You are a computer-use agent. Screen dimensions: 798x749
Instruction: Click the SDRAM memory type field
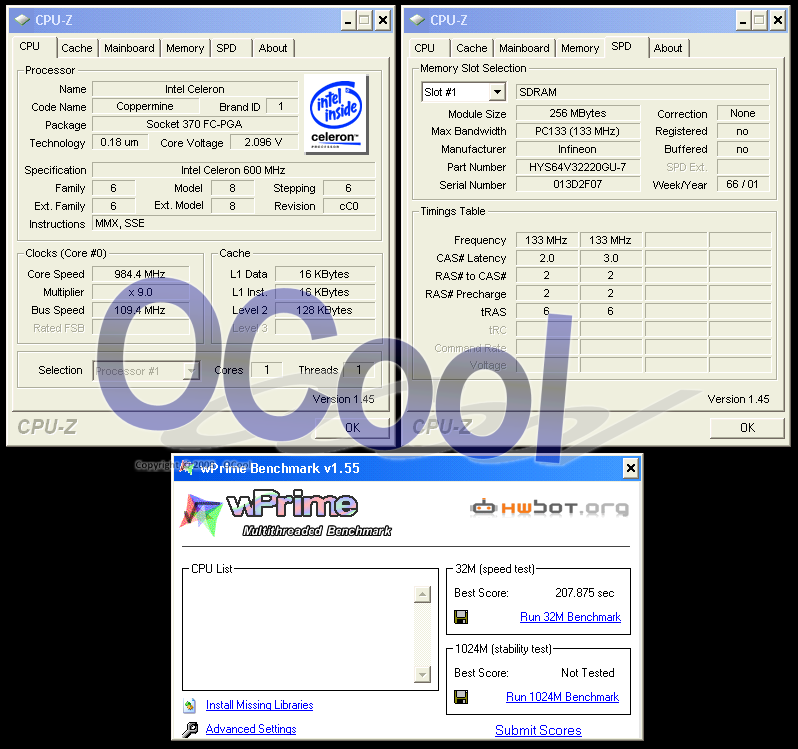[642, 92]
